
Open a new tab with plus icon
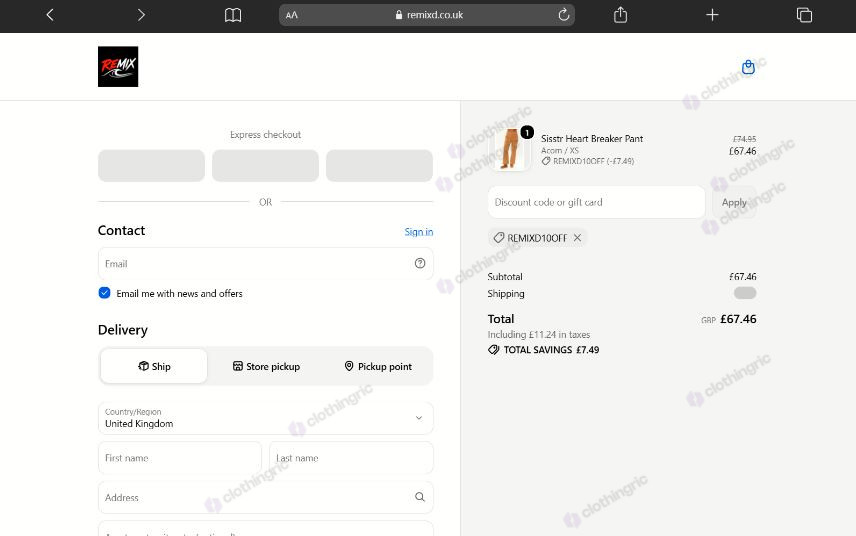click(x=712, y=15)
